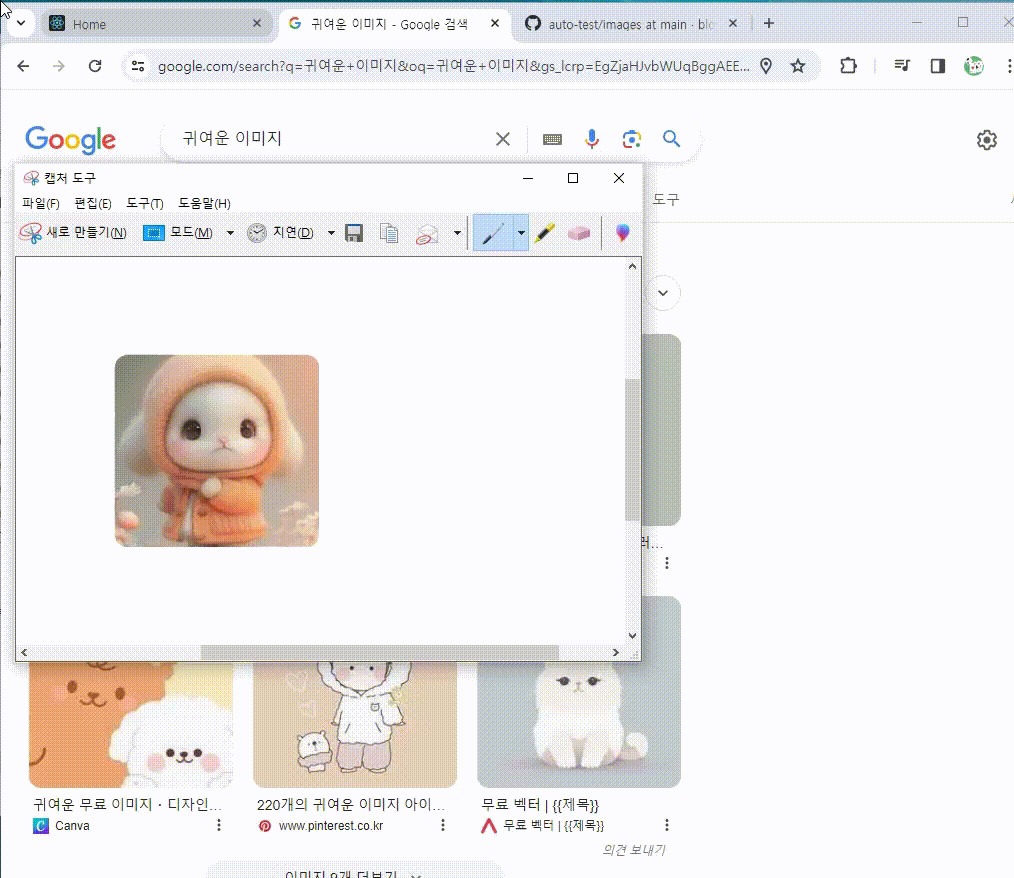Bookmark this page with star icon
This screenshot has height=878, width=1014.
pyautogui.click(x=798, y=66)
